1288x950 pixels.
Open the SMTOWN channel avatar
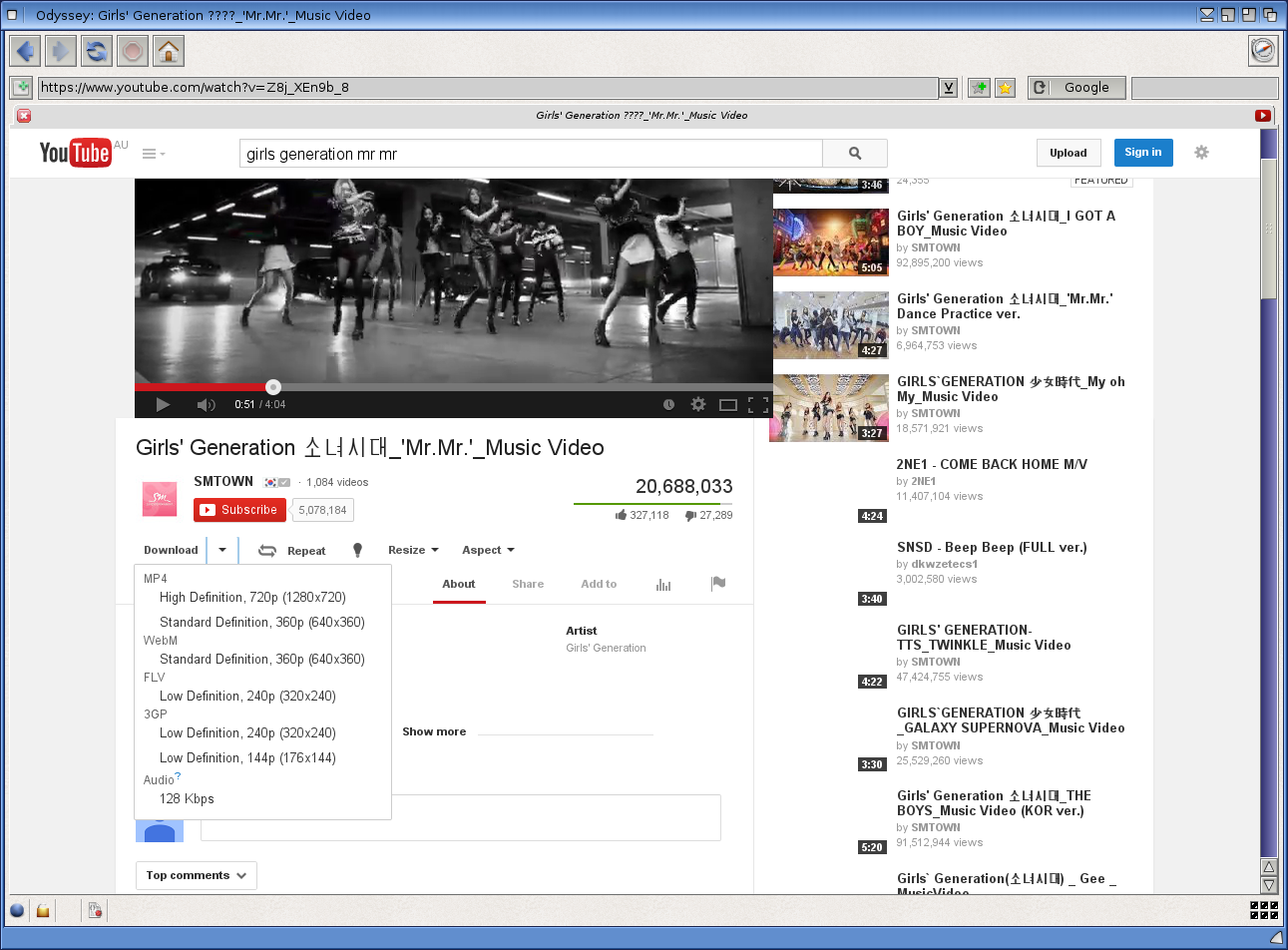pyautogui.click(x=160, y=498)
